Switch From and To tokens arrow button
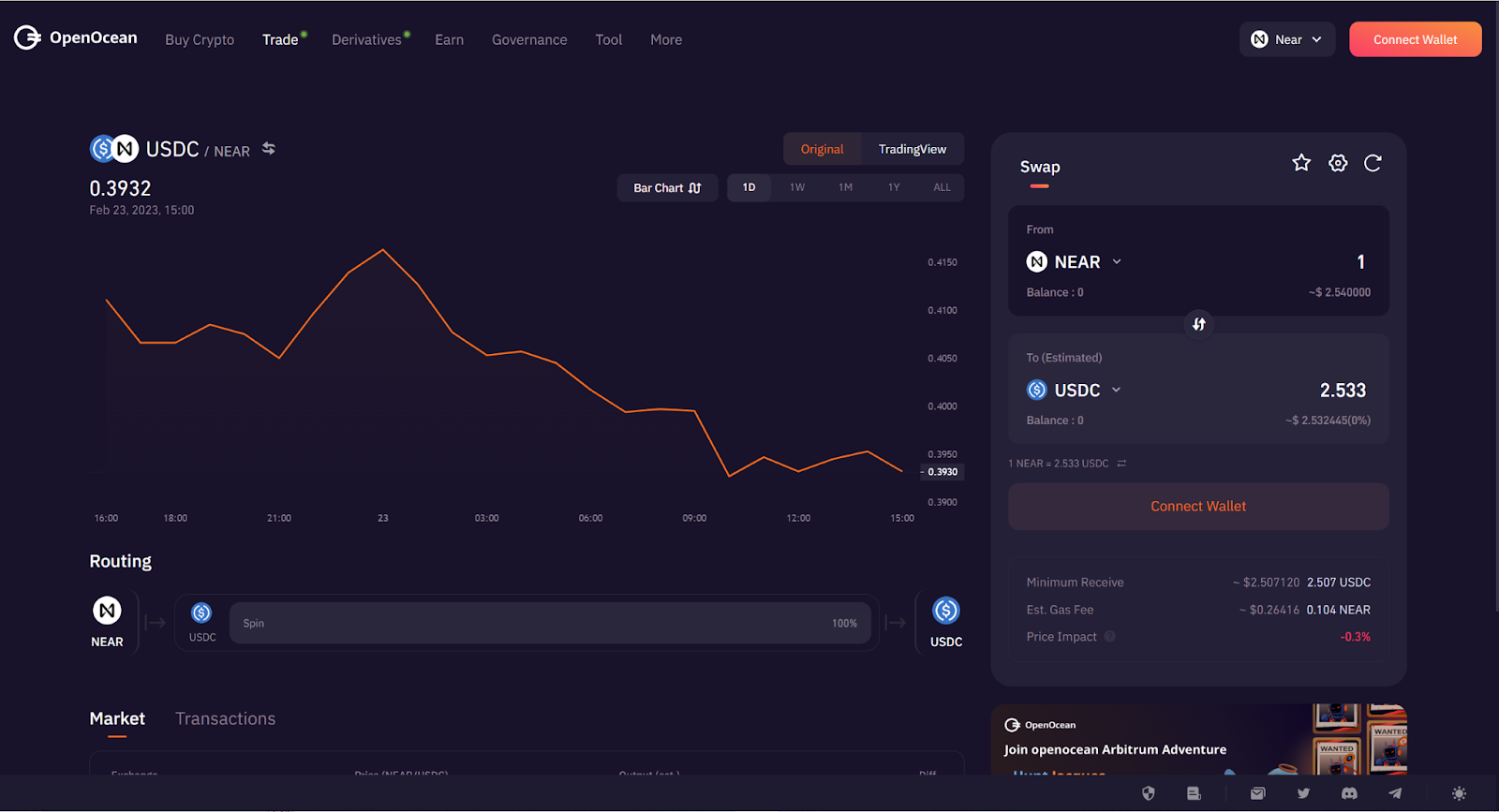 pos(1198,324)
